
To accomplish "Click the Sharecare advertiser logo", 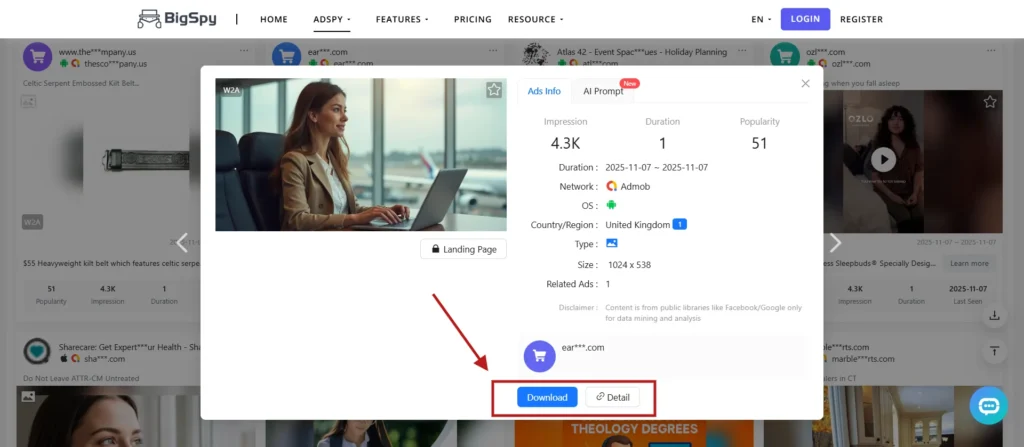I will 37,351.
